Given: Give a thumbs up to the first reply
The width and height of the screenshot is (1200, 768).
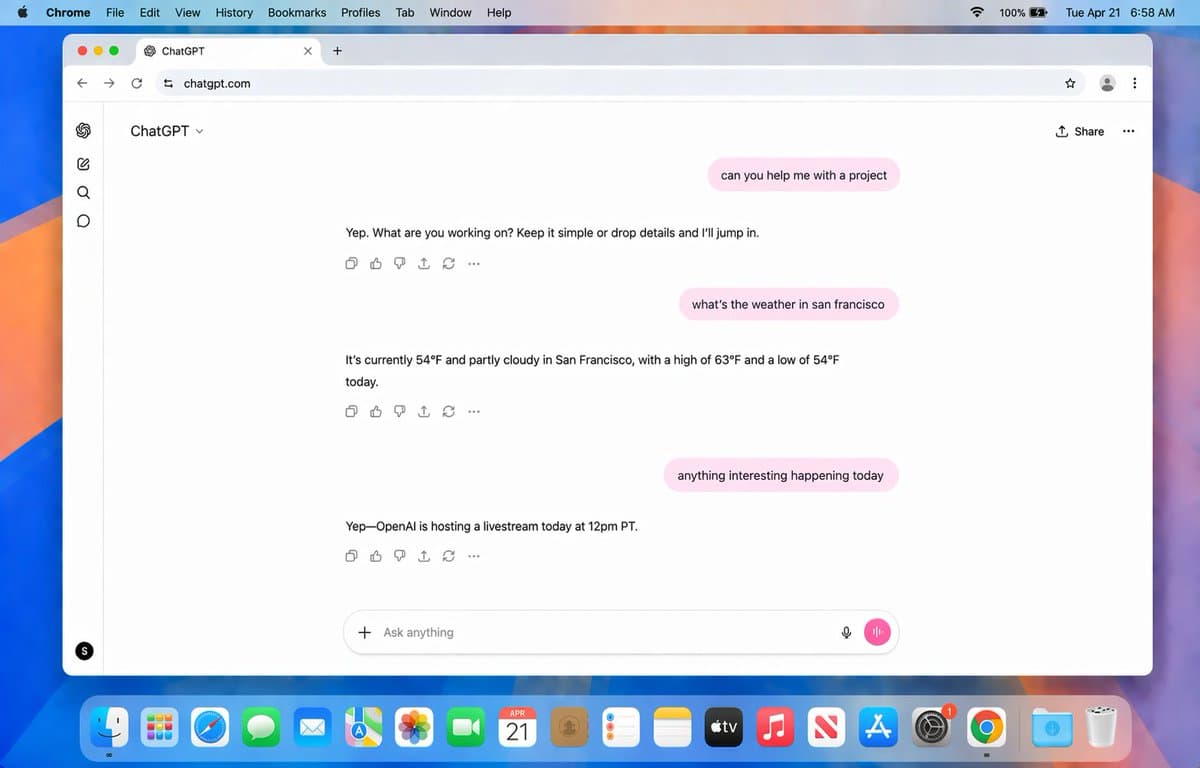Looking at the screenshot, I should 375,263.
